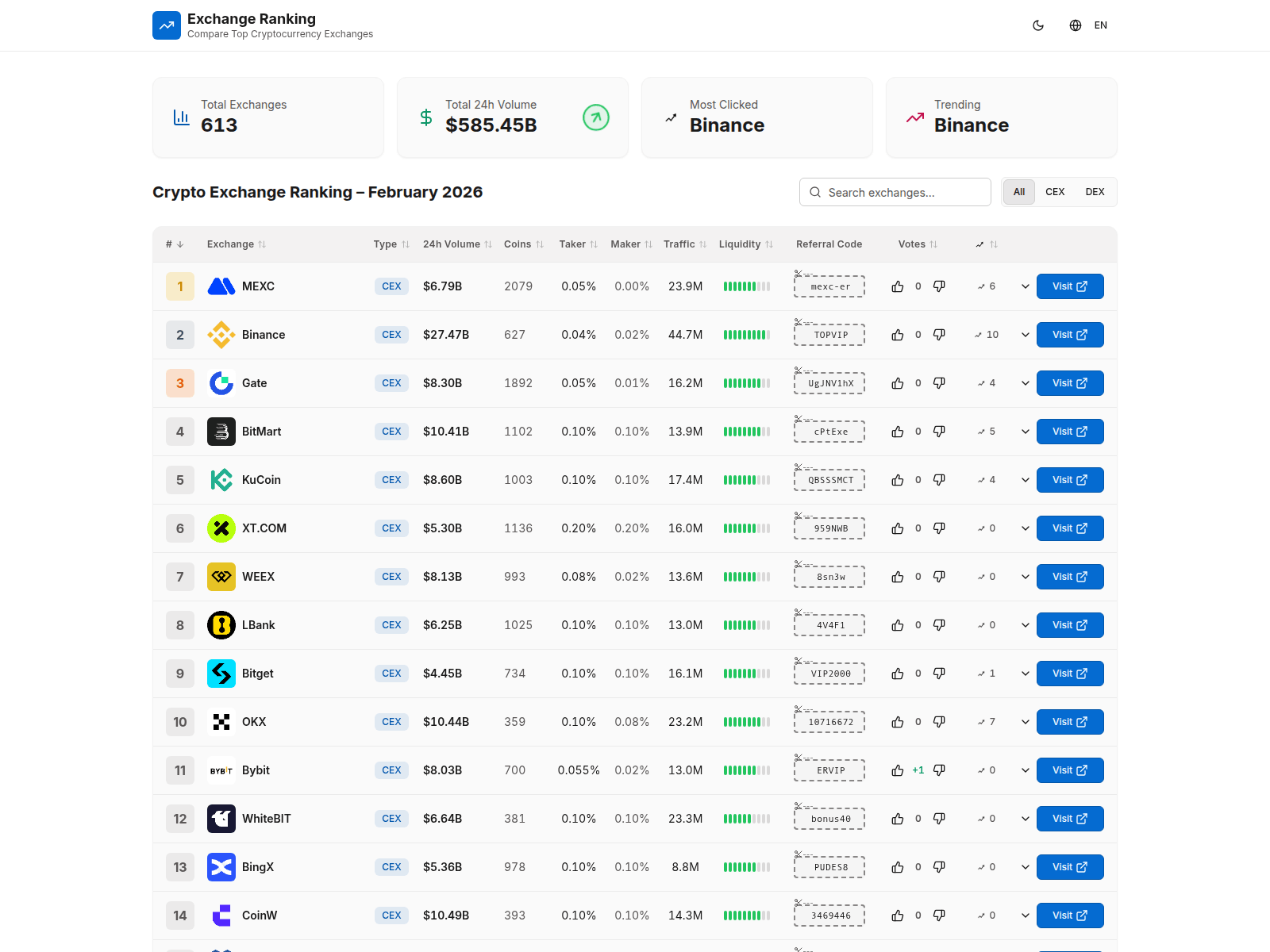Downvote WEEX with the thumbs-down icon

tap(939, 577)
